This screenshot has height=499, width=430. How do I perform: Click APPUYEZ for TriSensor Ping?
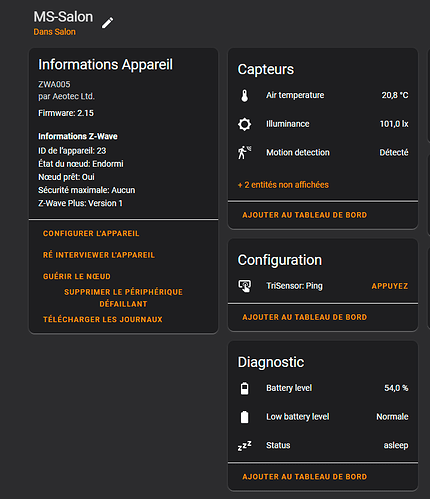click(x=390, y=286)
